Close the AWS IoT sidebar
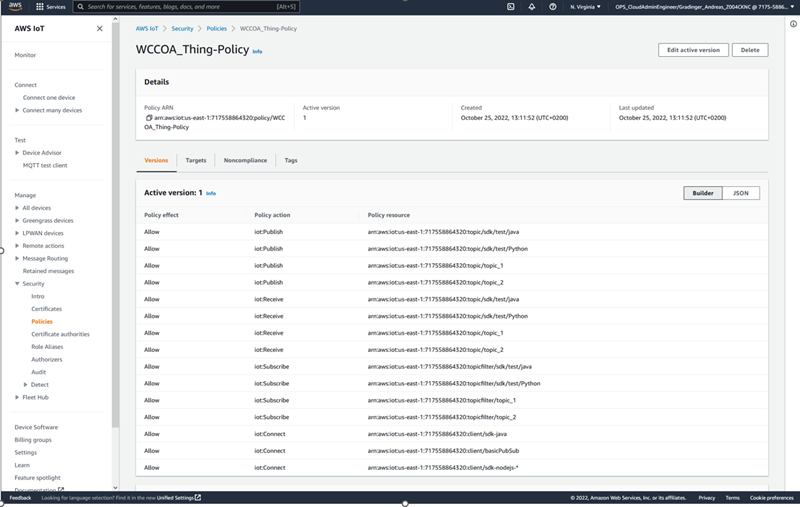This screenshot has width=800, height=507. click(x=99, y=29)
